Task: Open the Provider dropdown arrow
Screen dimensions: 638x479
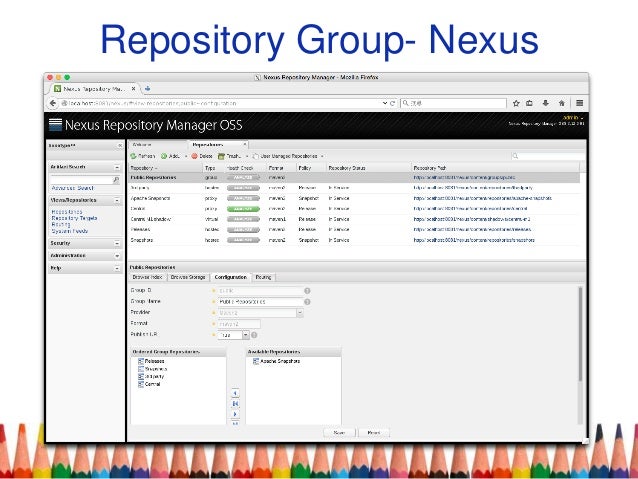Action: (x=300, y=313)
